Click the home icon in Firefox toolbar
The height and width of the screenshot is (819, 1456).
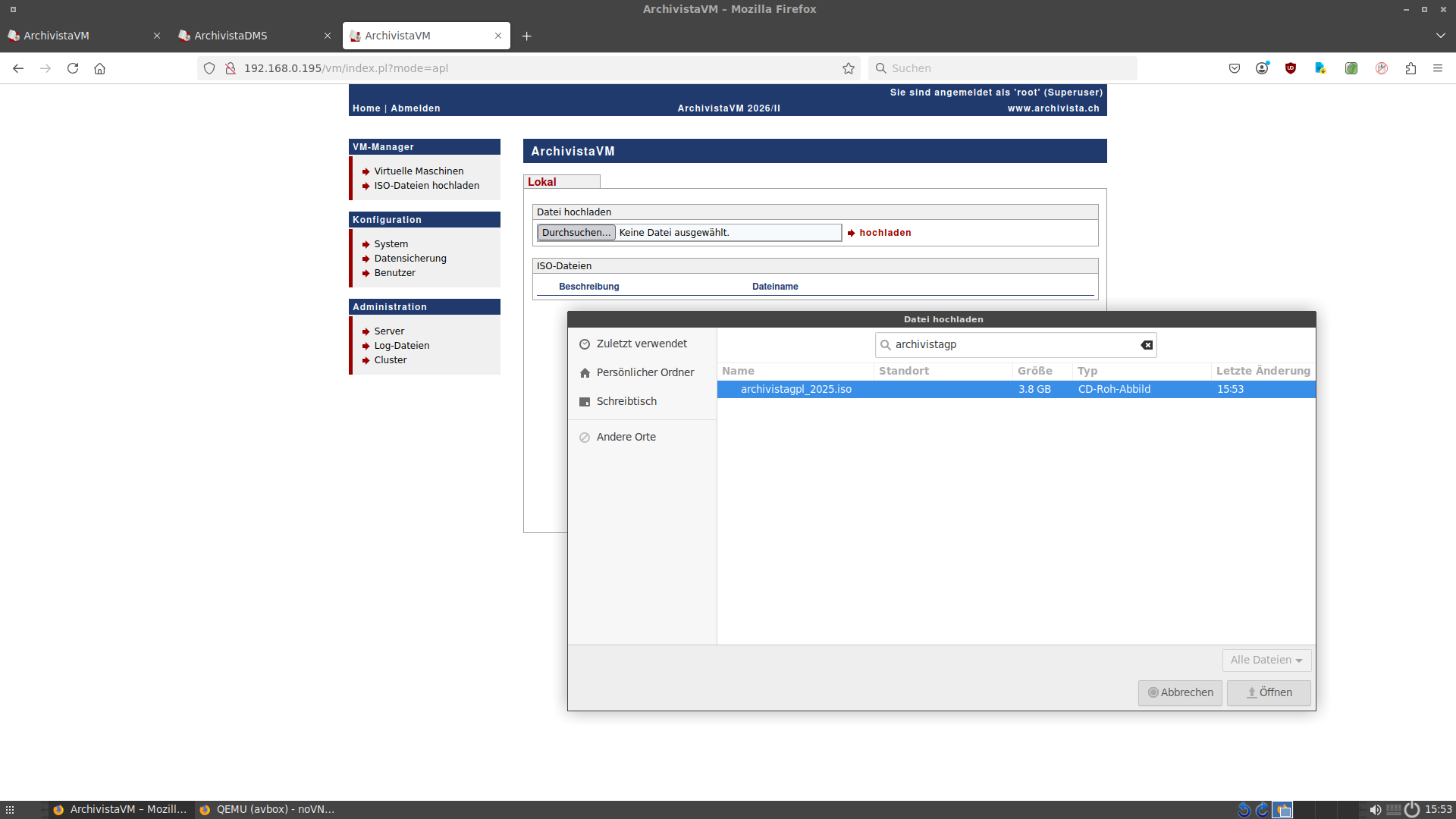99,68
